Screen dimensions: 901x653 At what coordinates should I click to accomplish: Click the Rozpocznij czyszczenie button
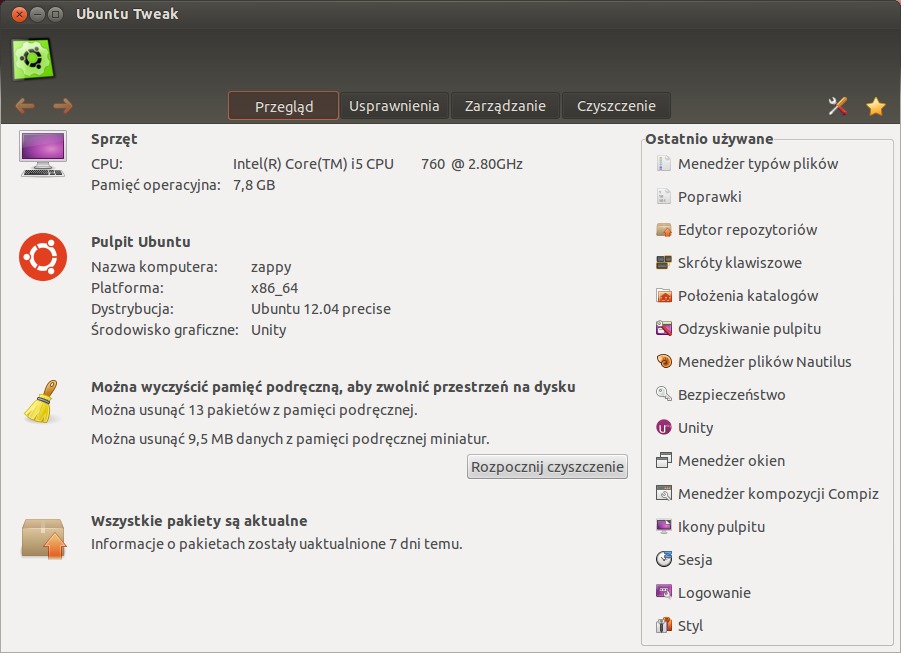click(x=547, y=467)
